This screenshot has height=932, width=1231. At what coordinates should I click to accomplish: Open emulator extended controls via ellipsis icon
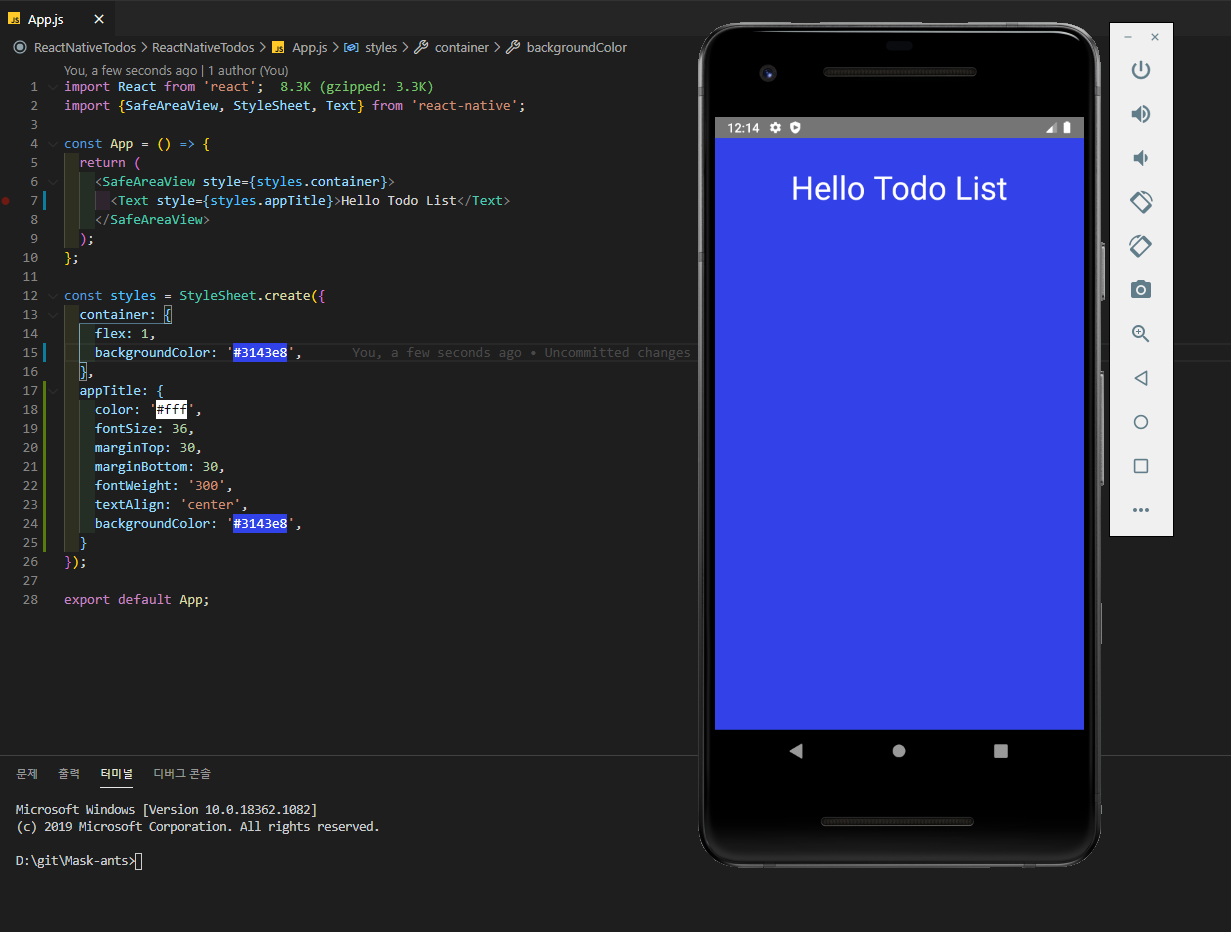[1141, 509]
